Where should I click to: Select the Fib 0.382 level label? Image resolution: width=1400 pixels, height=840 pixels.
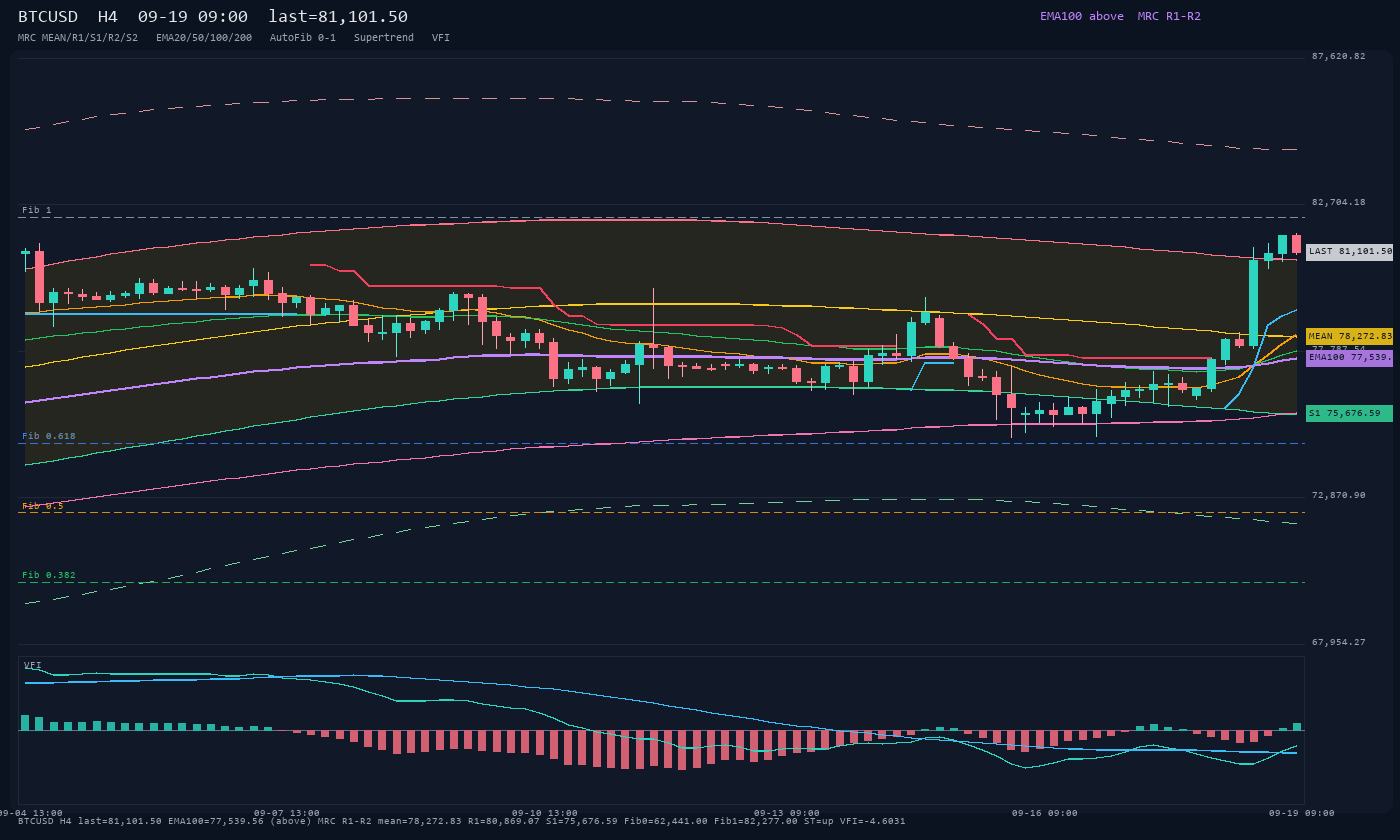coord(49,575)
